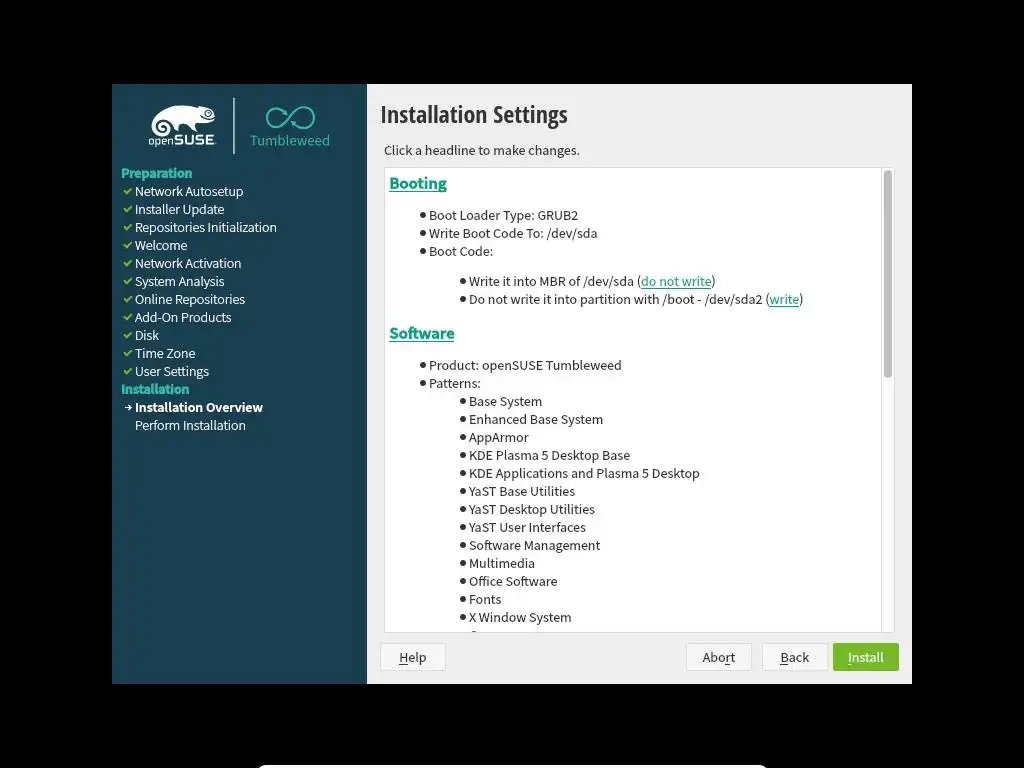
Task: Select Repositories Initialization step
Action: click(x=206, y=227)
